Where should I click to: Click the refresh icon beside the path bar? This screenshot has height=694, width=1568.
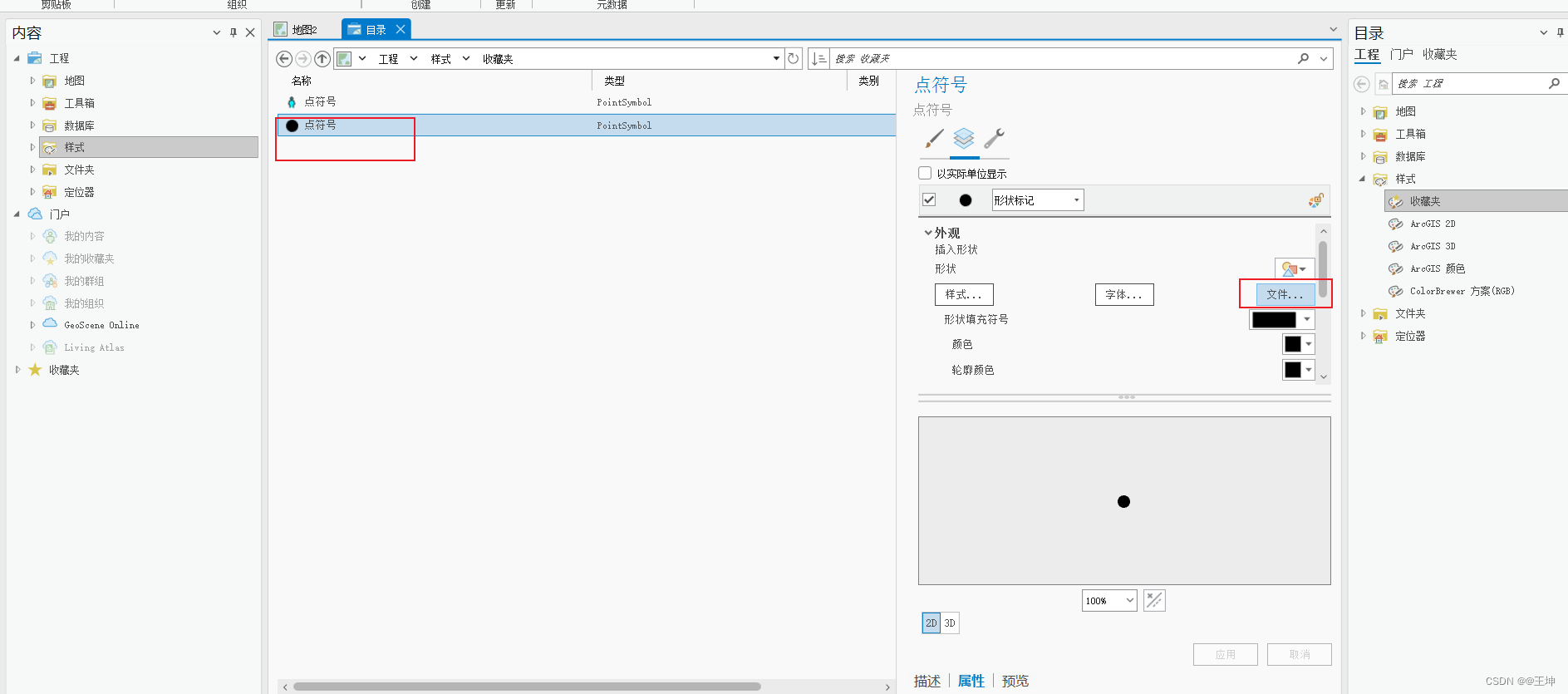coord(794,59)
